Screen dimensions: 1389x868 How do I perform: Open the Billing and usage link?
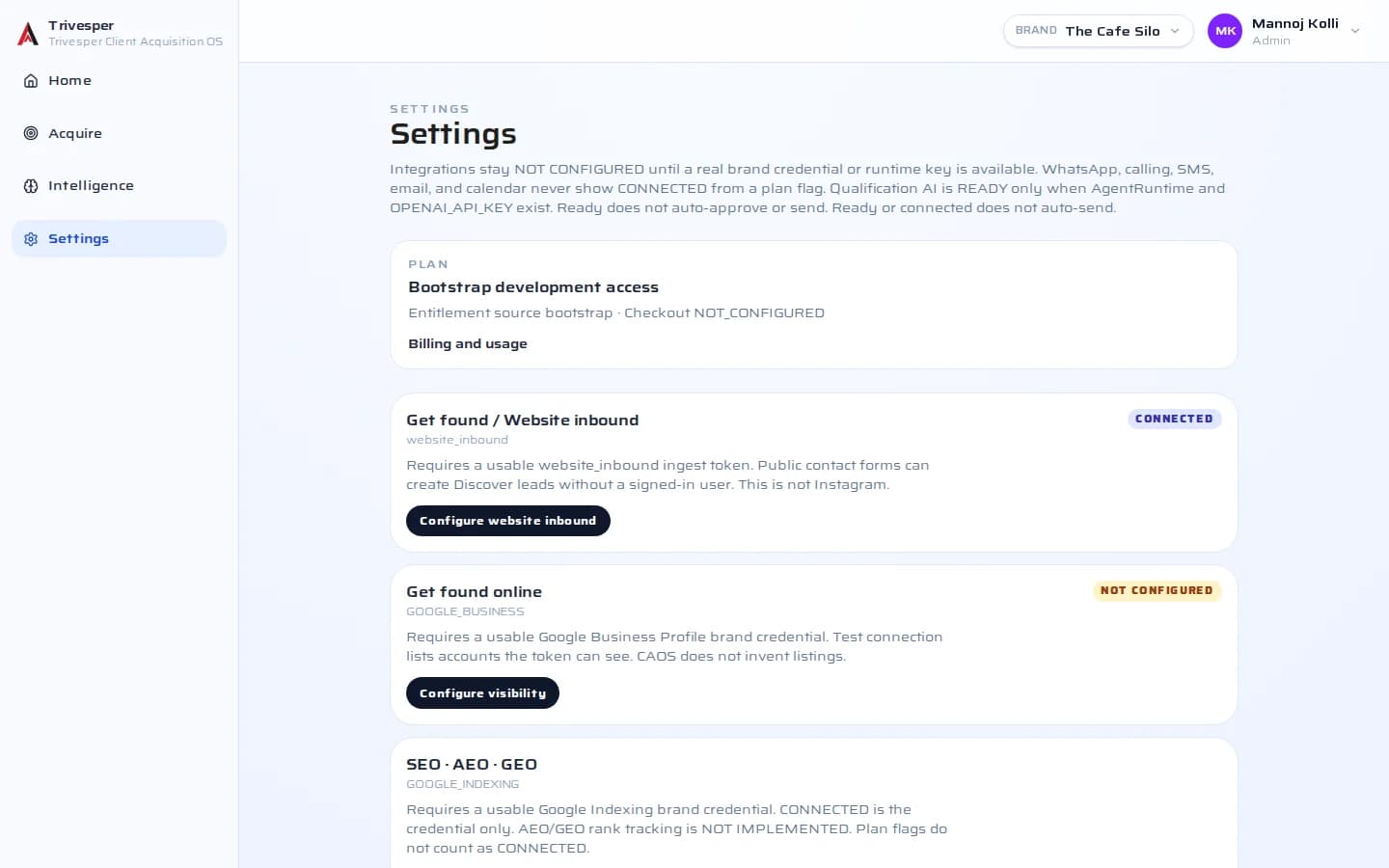468,344
